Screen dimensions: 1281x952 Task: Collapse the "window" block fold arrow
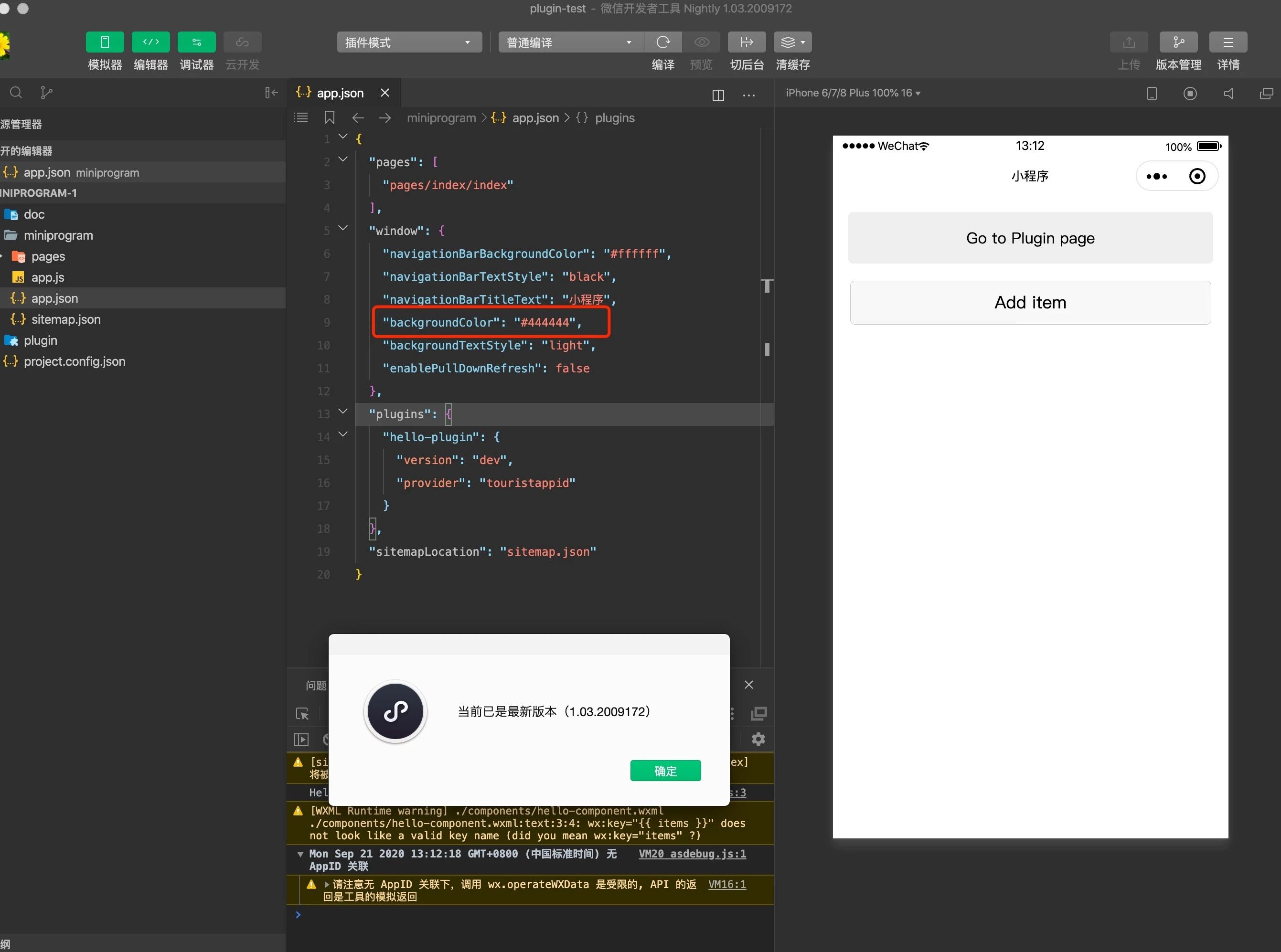point(343,228)
